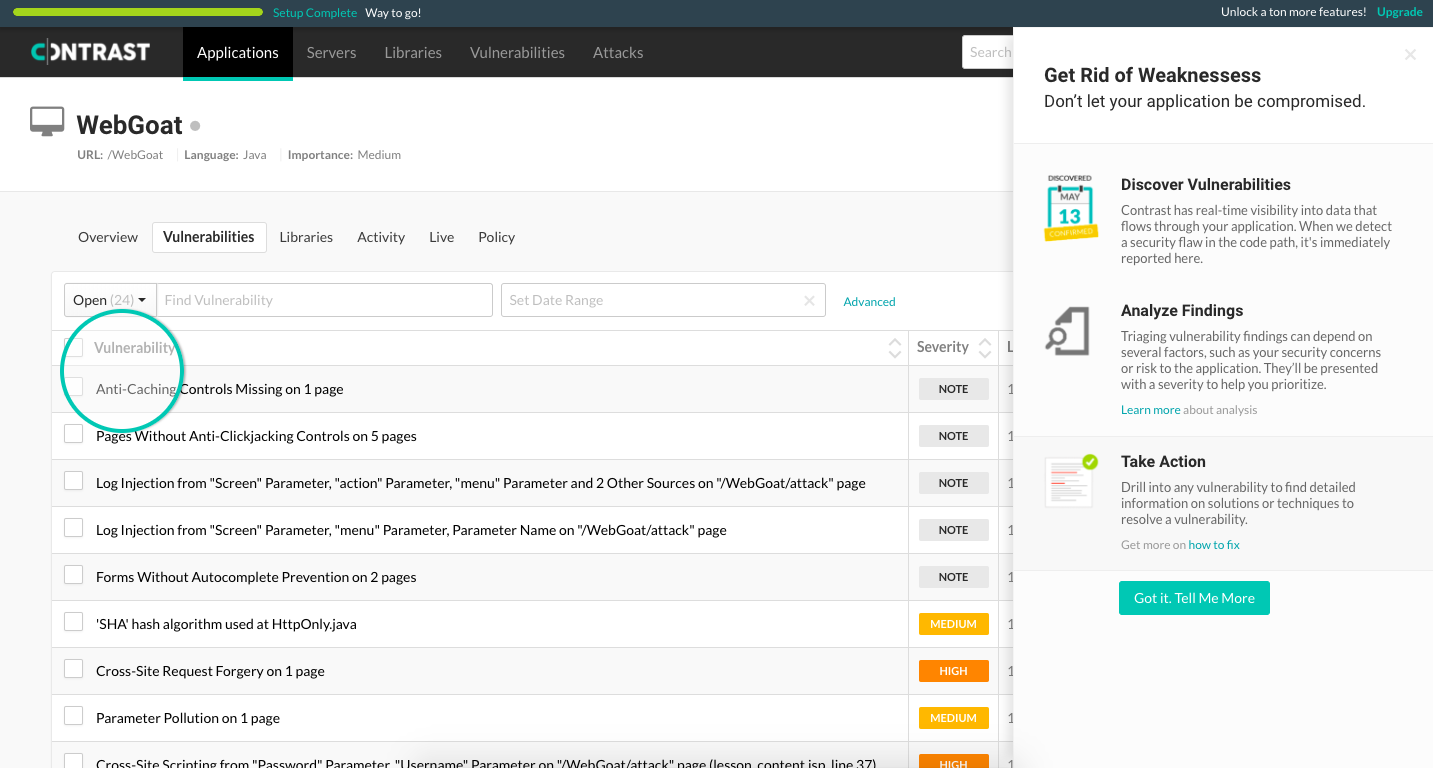Check the Parameter Pollution row
Screen dimensions: 1433x768
(74, 716)
